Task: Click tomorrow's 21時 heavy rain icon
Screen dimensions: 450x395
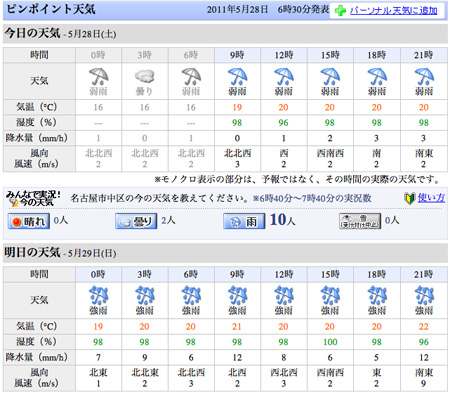Action: (x=424, y=295)
